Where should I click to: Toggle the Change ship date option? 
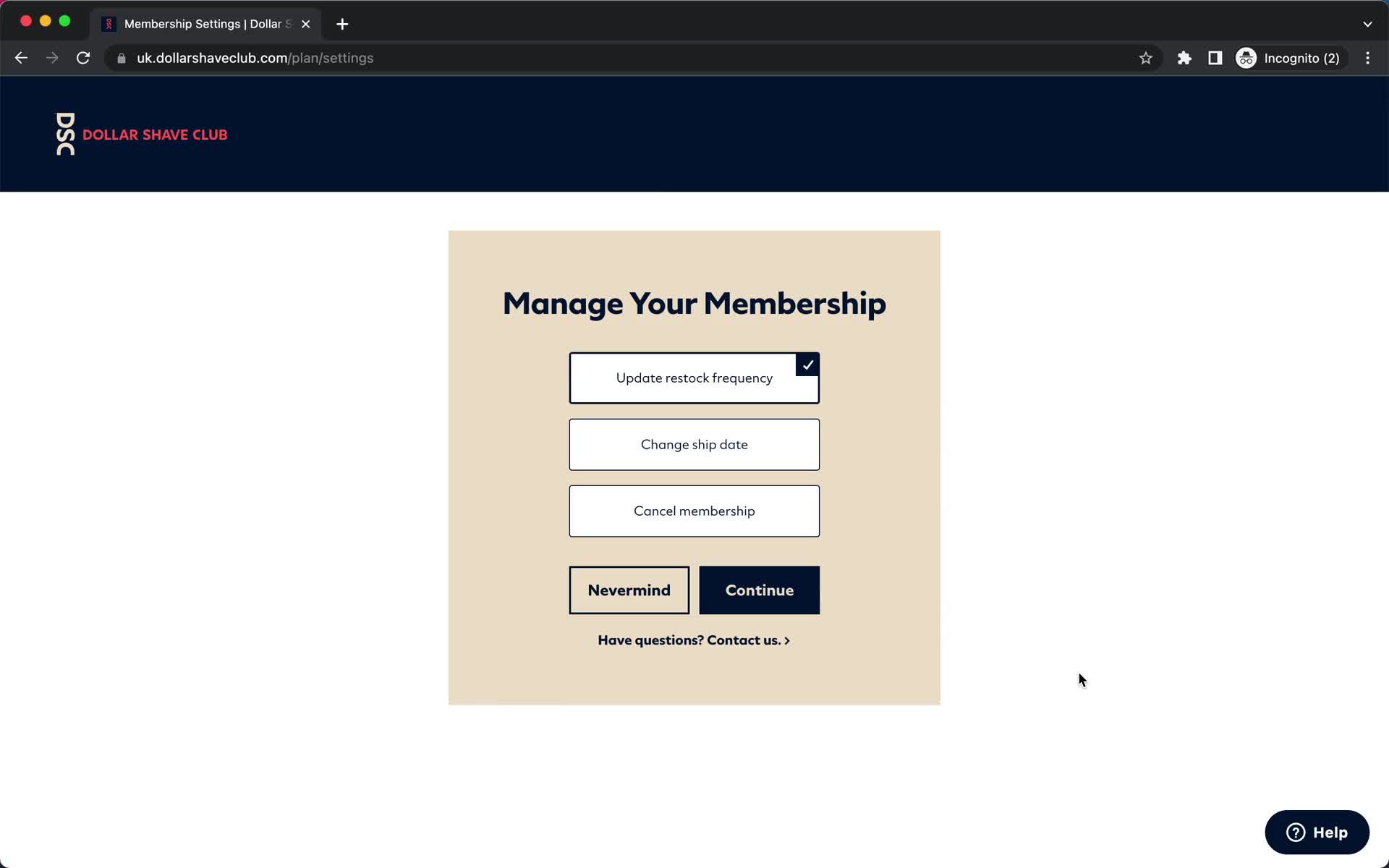pos(694,444)
